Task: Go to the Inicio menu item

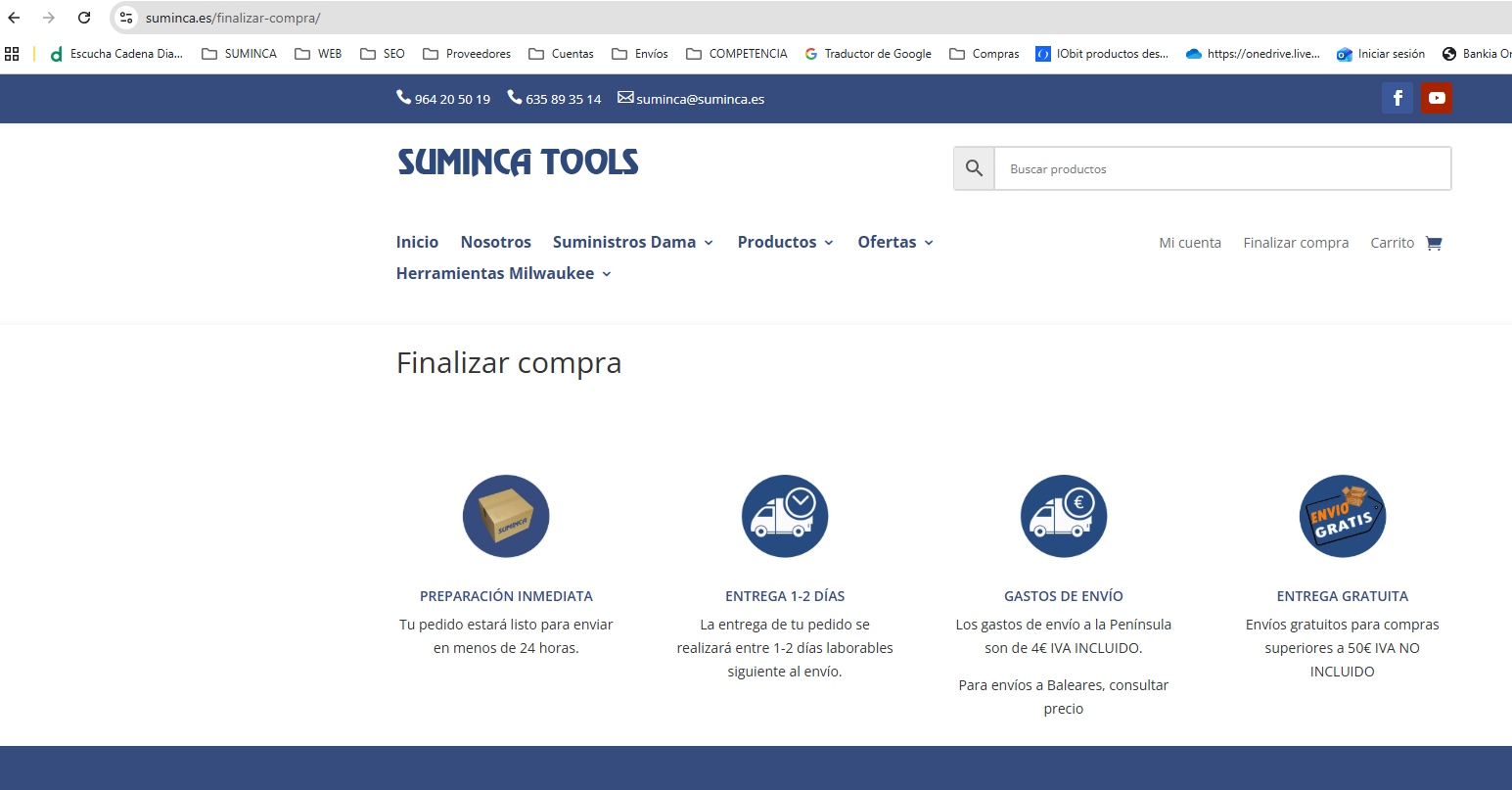Action: pos(417,242)
